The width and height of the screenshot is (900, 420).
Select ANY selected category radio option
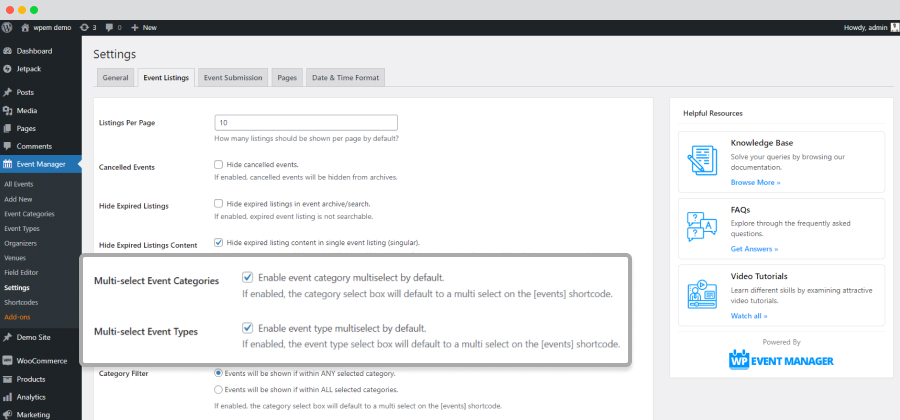click(218, 373)
